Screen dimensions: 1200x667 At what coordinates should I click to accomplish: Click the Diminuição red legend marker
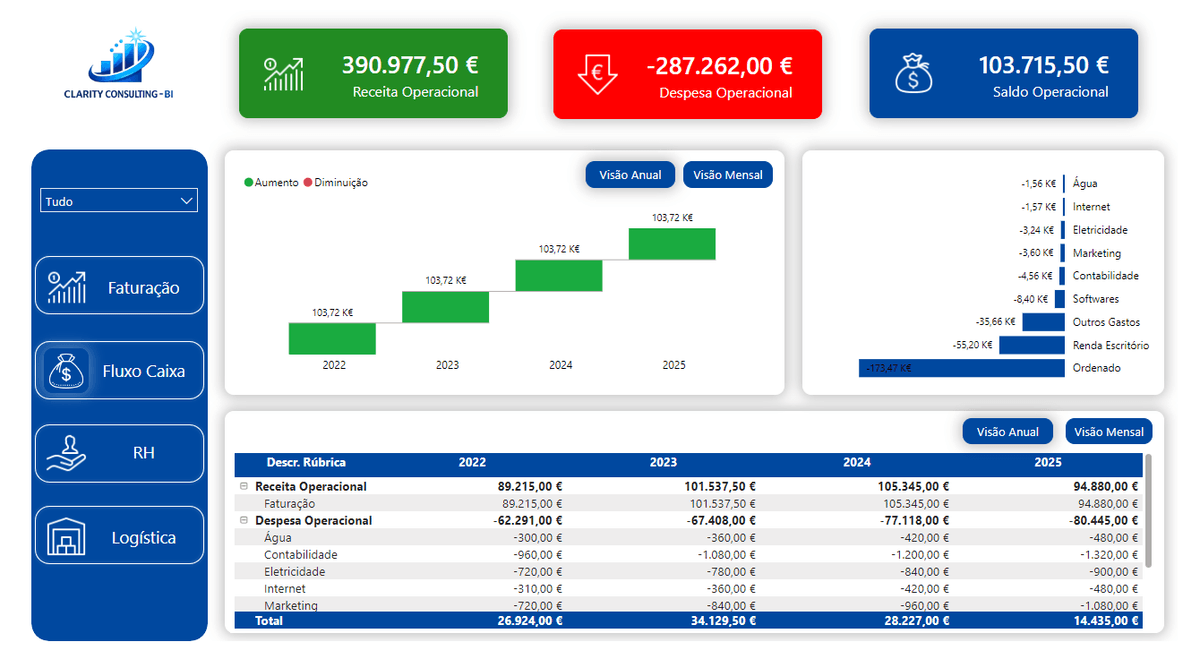pyautogui.click(x=308, y=183)
